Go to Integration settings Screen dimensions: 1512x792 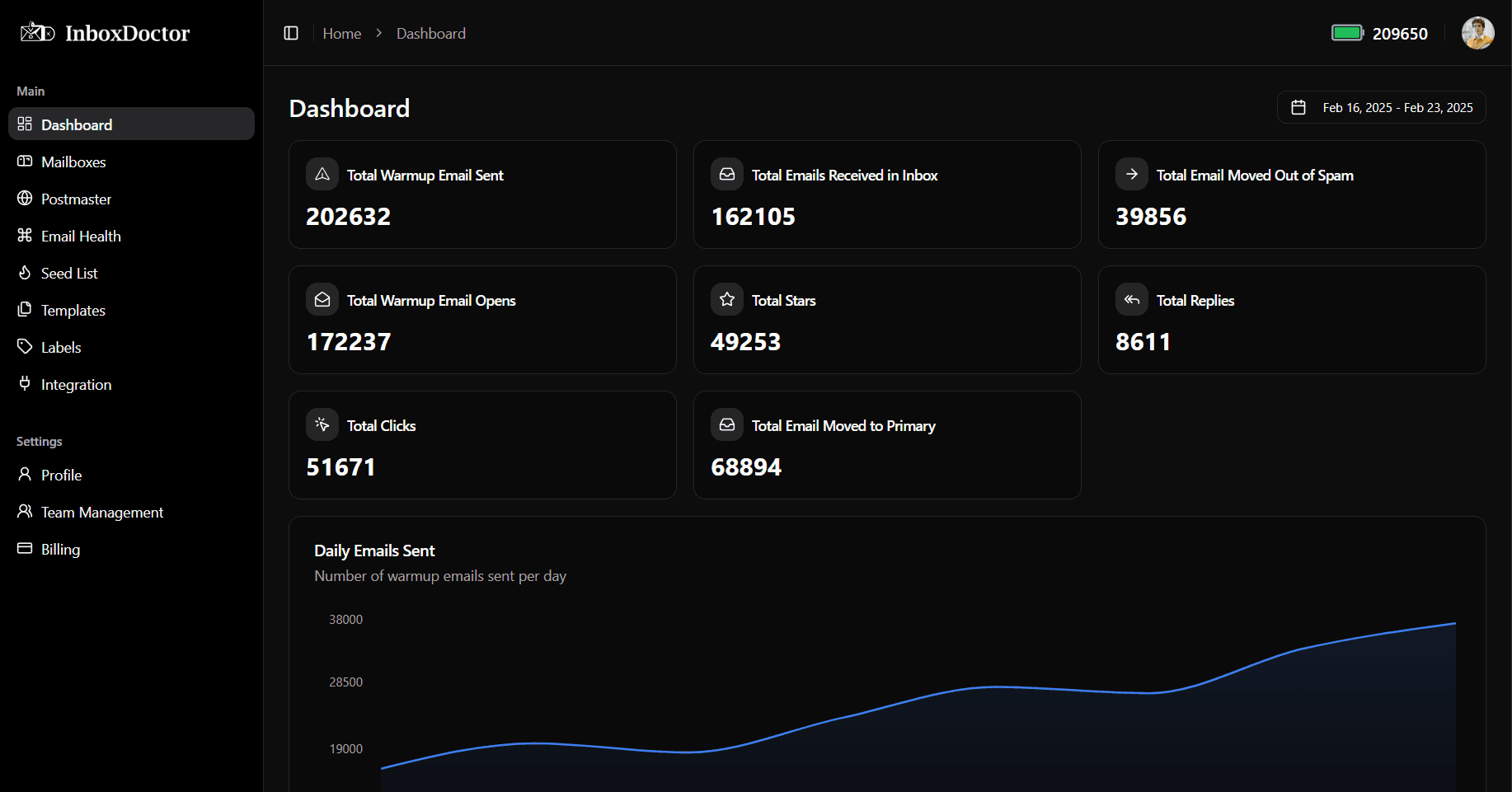coord(131,384)
